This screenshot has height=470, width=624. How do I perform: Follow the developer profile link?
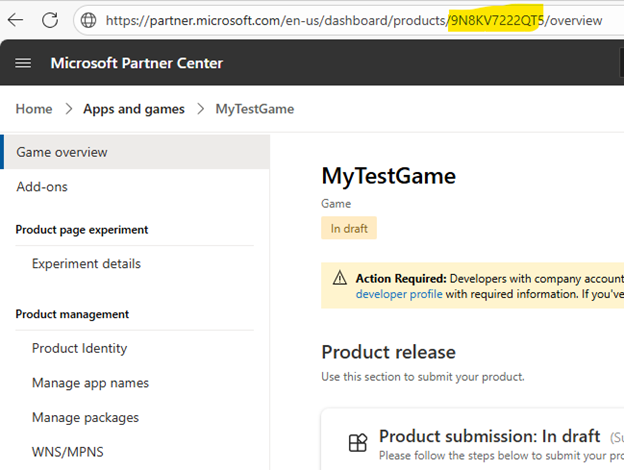[x=399, y=294]
